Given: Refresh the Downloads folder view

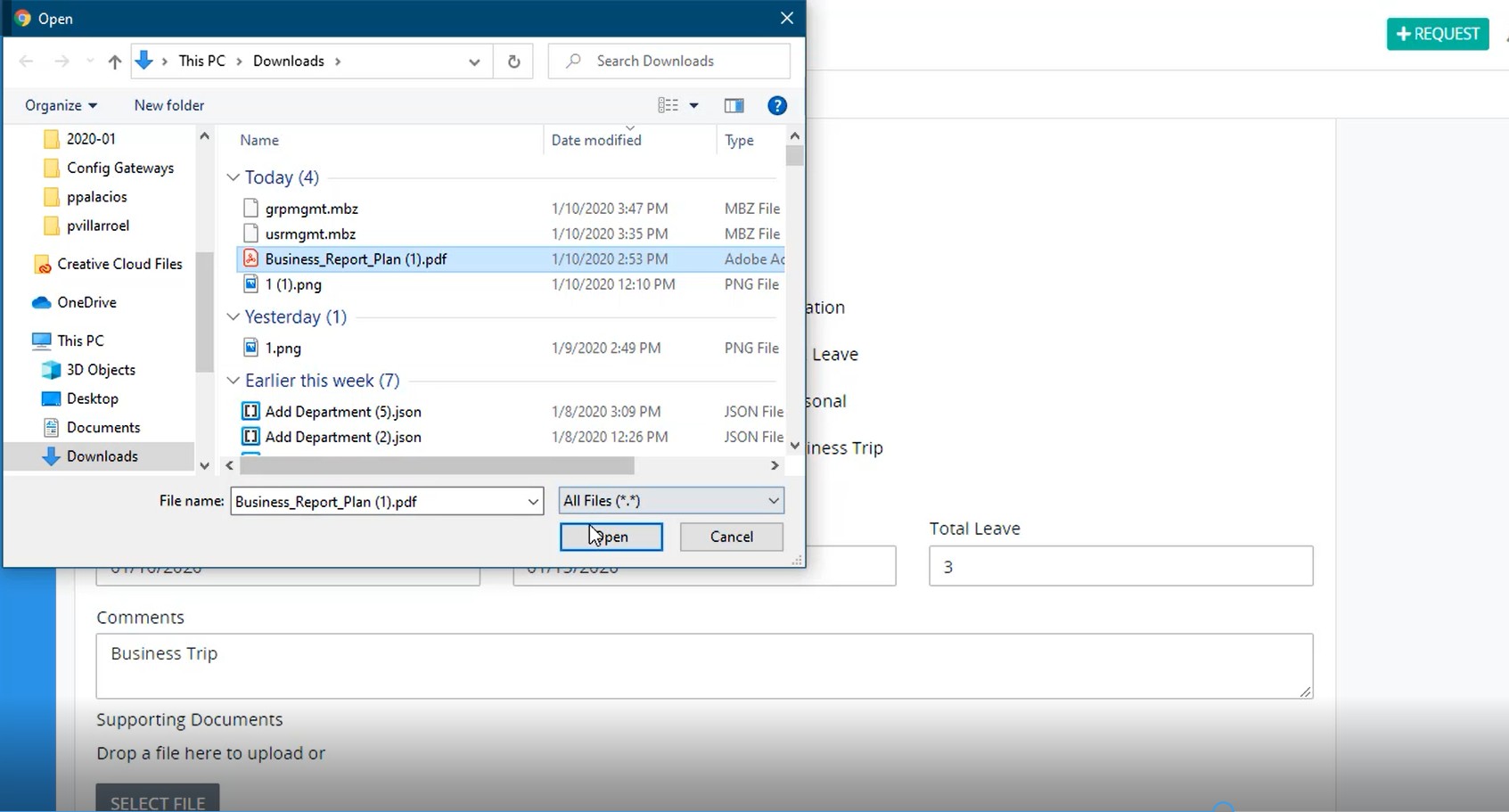Looking at the screenshot, I should pyautogui.click(x=513, y=61).
